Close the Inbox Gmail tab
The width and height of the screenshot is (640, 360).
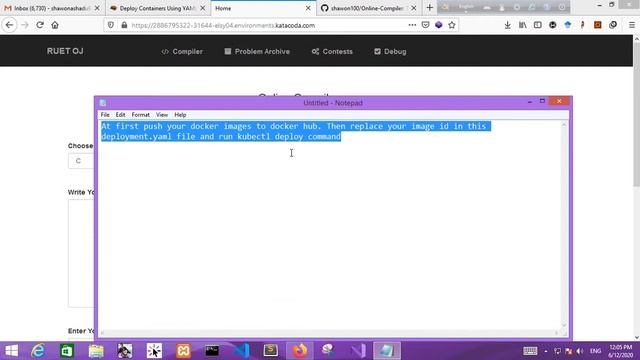click(x=97, y=8)
